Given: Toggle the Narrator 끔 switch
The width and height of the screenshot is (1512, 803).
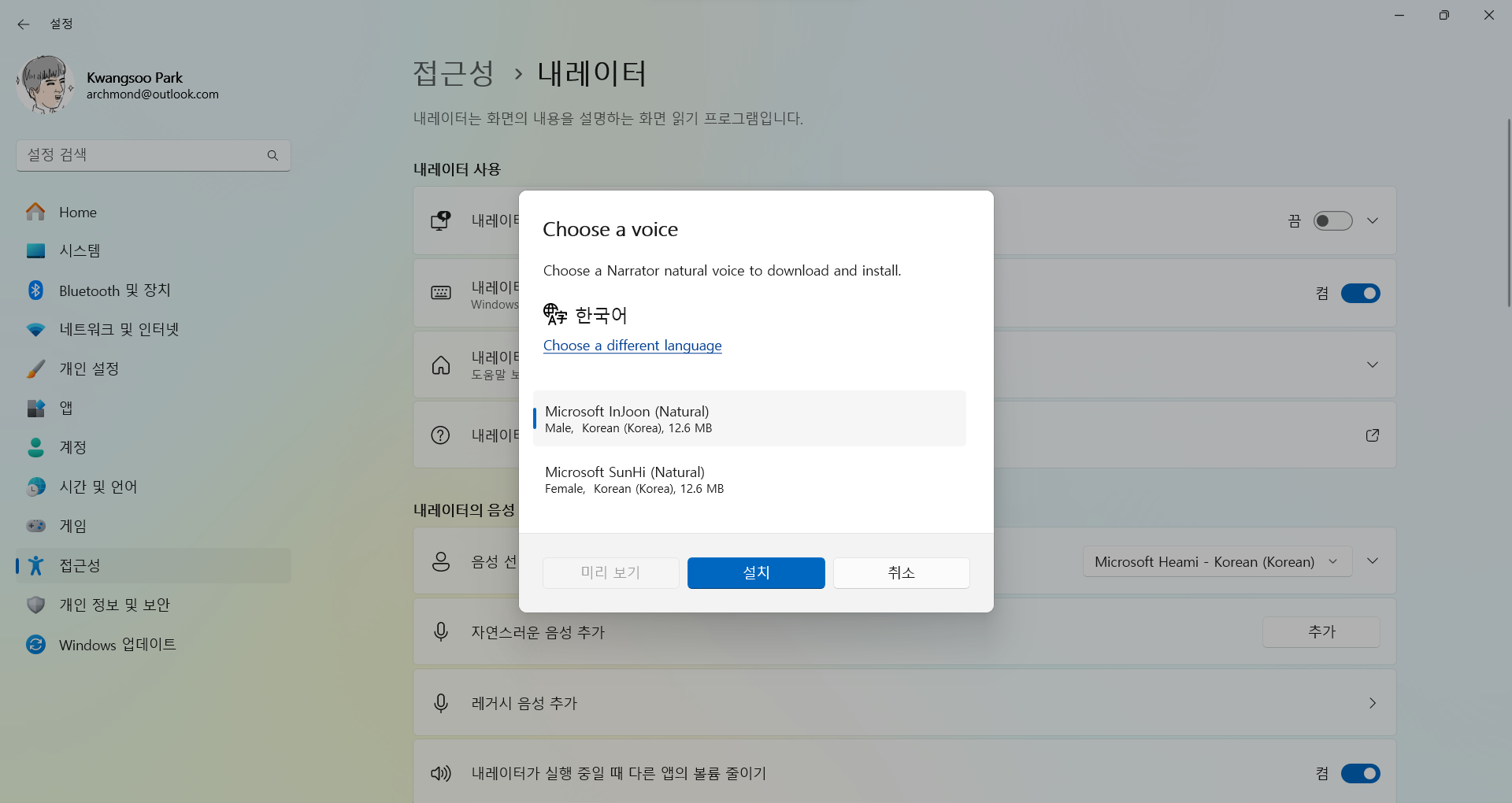Looking at the screenshot, I should point(1332,221).
